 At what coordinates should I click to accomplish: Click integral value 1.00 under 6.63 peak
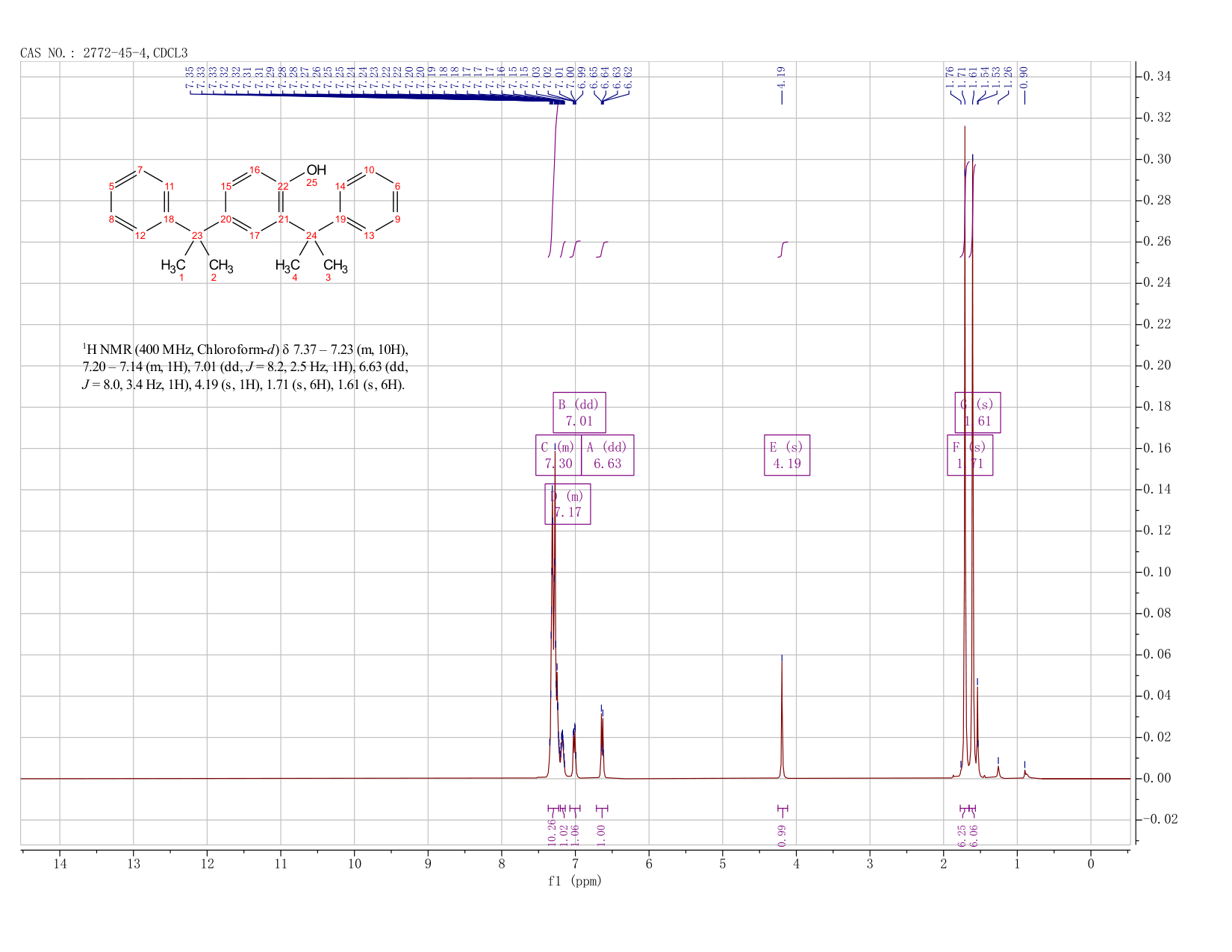coord(601,836)
